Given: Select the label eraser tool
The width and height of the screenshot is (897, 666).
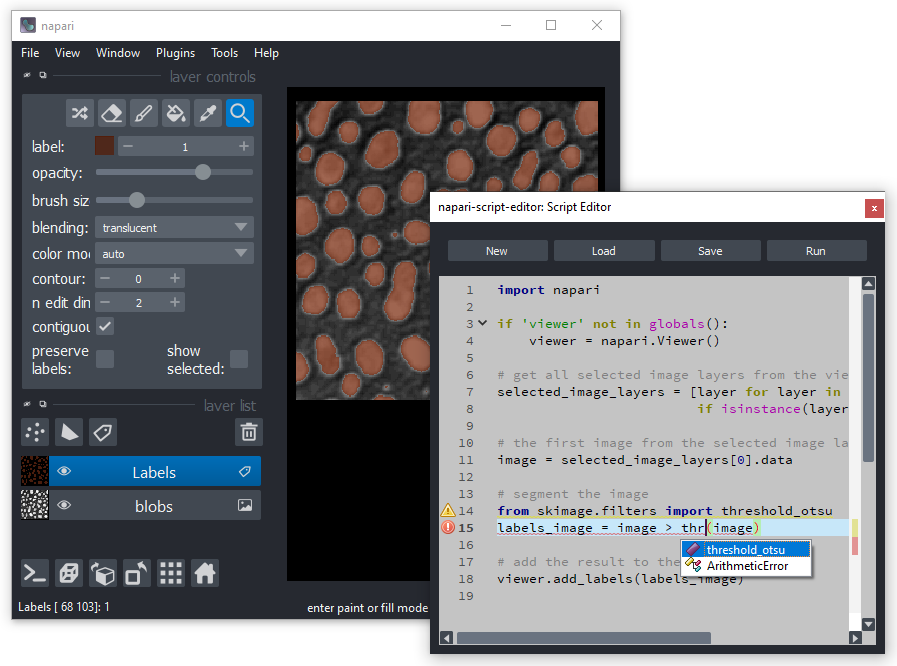Looking at the screenshot, I should pyautogui.click(x=112, y=113).
